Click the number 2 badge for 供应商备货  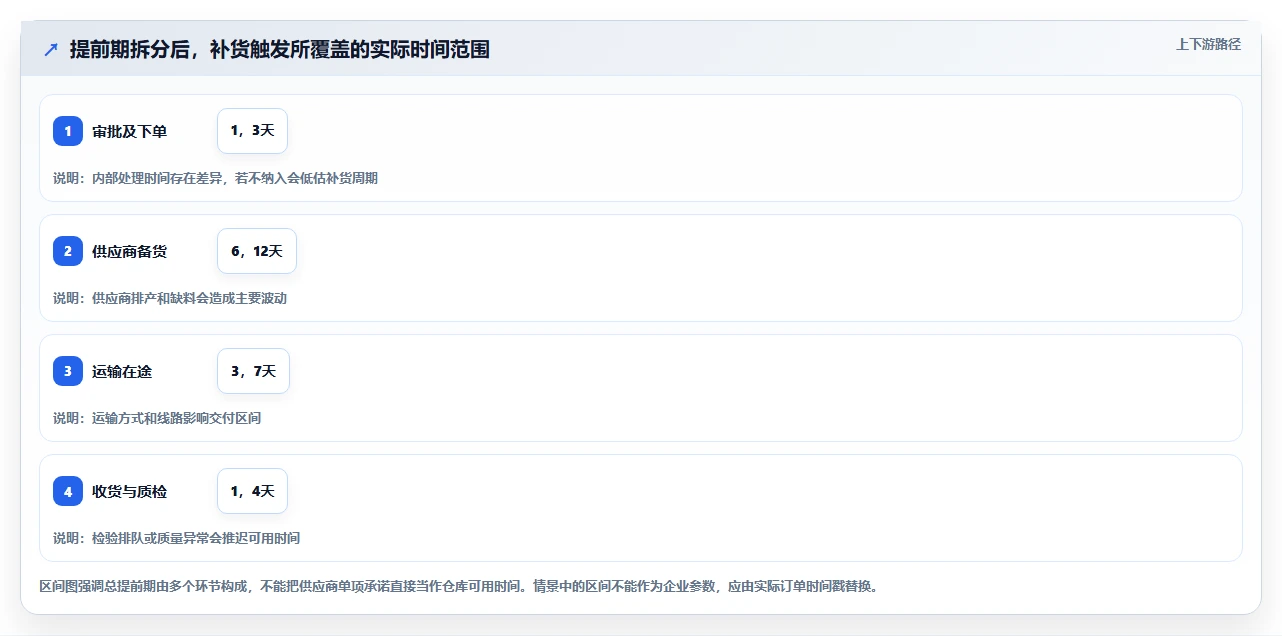point(68,251)
